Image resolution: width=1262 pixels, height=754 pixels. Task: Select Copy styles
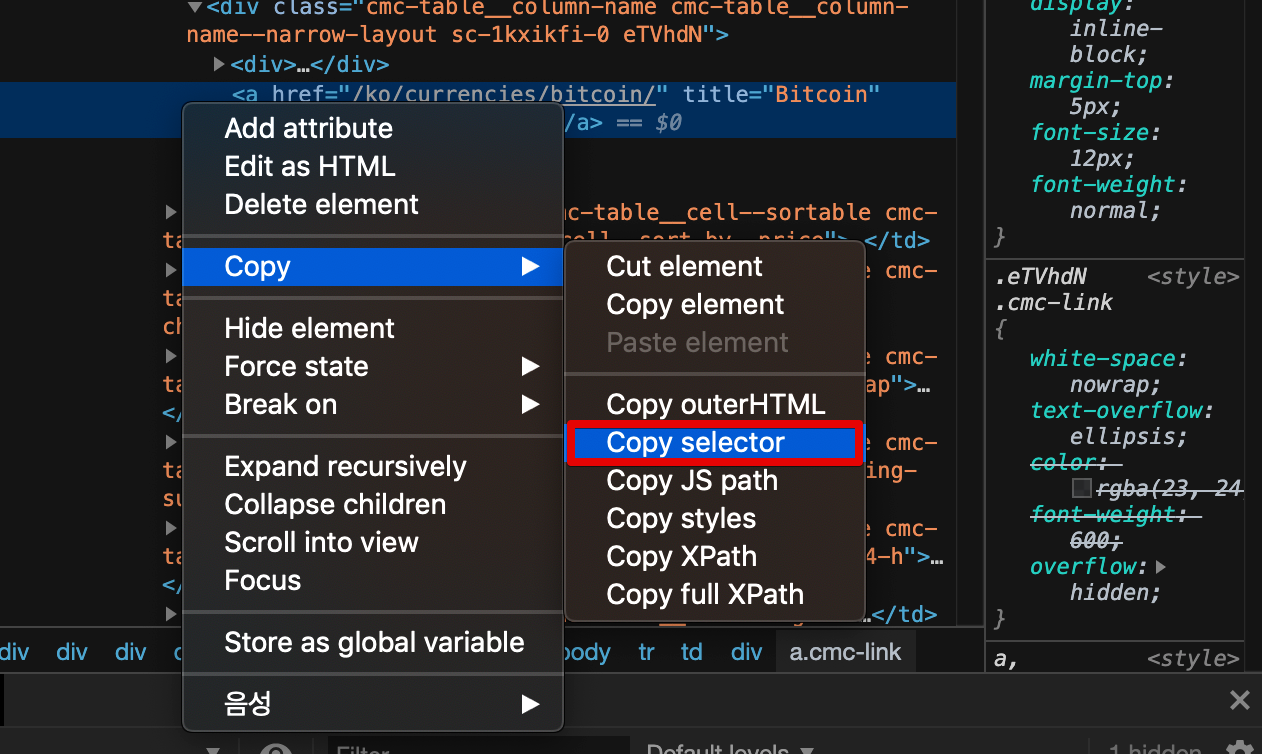tap(714, 518)
